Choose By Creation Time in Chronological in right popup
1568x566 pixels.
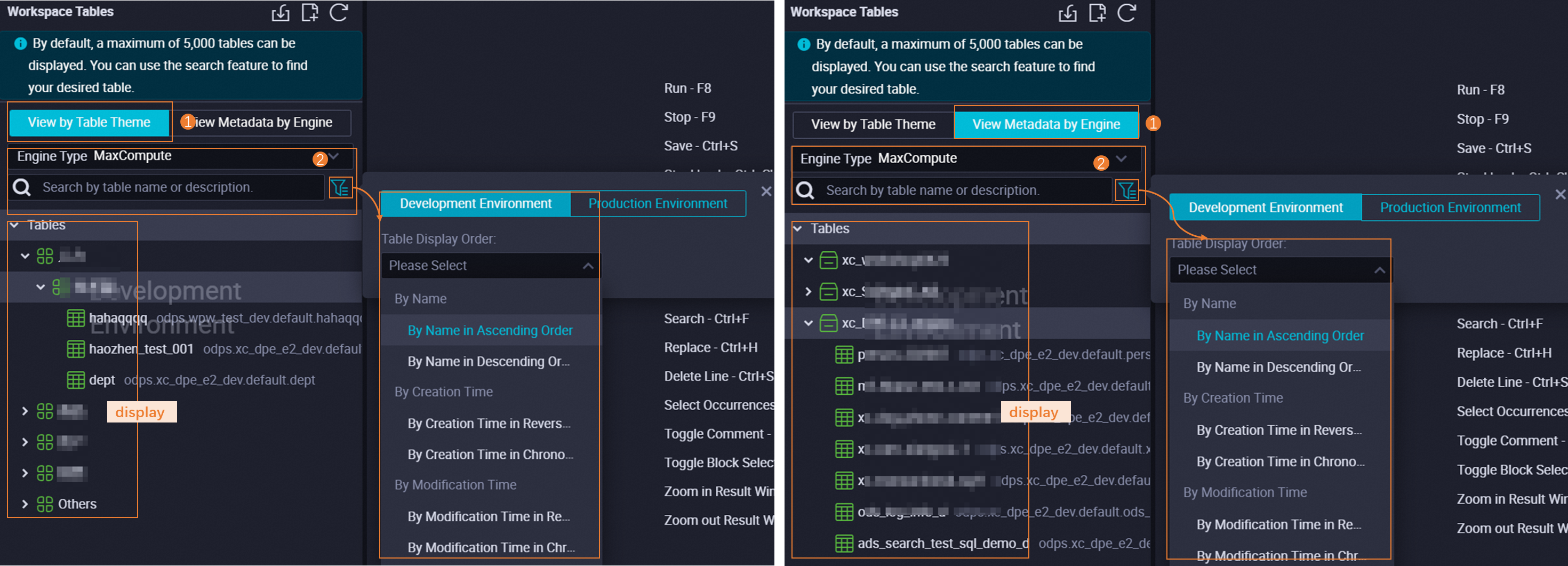point(1279,461)
